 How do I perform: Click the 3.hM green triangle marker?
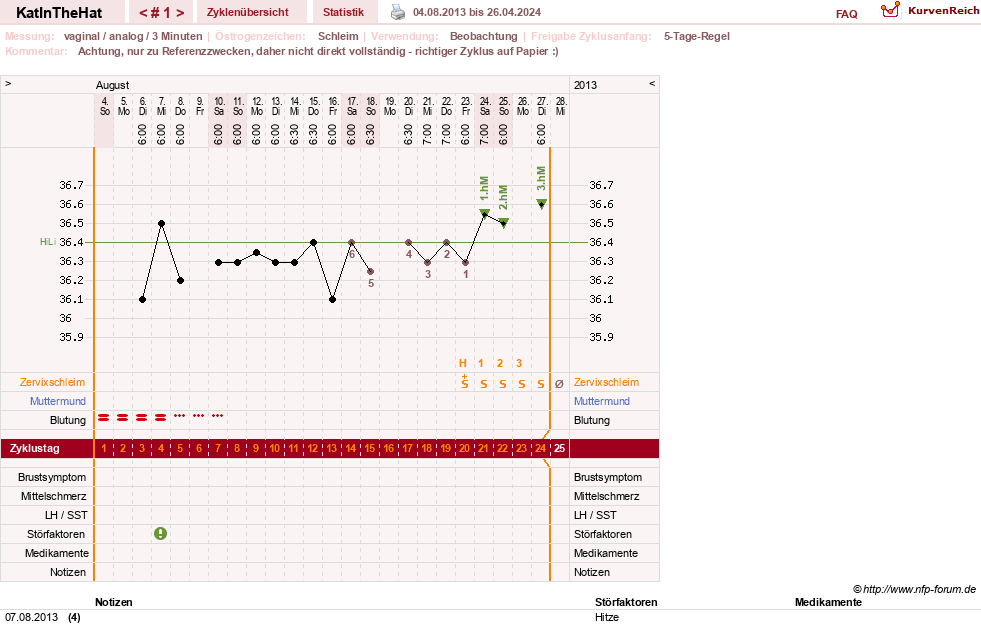tap(542, 203)
